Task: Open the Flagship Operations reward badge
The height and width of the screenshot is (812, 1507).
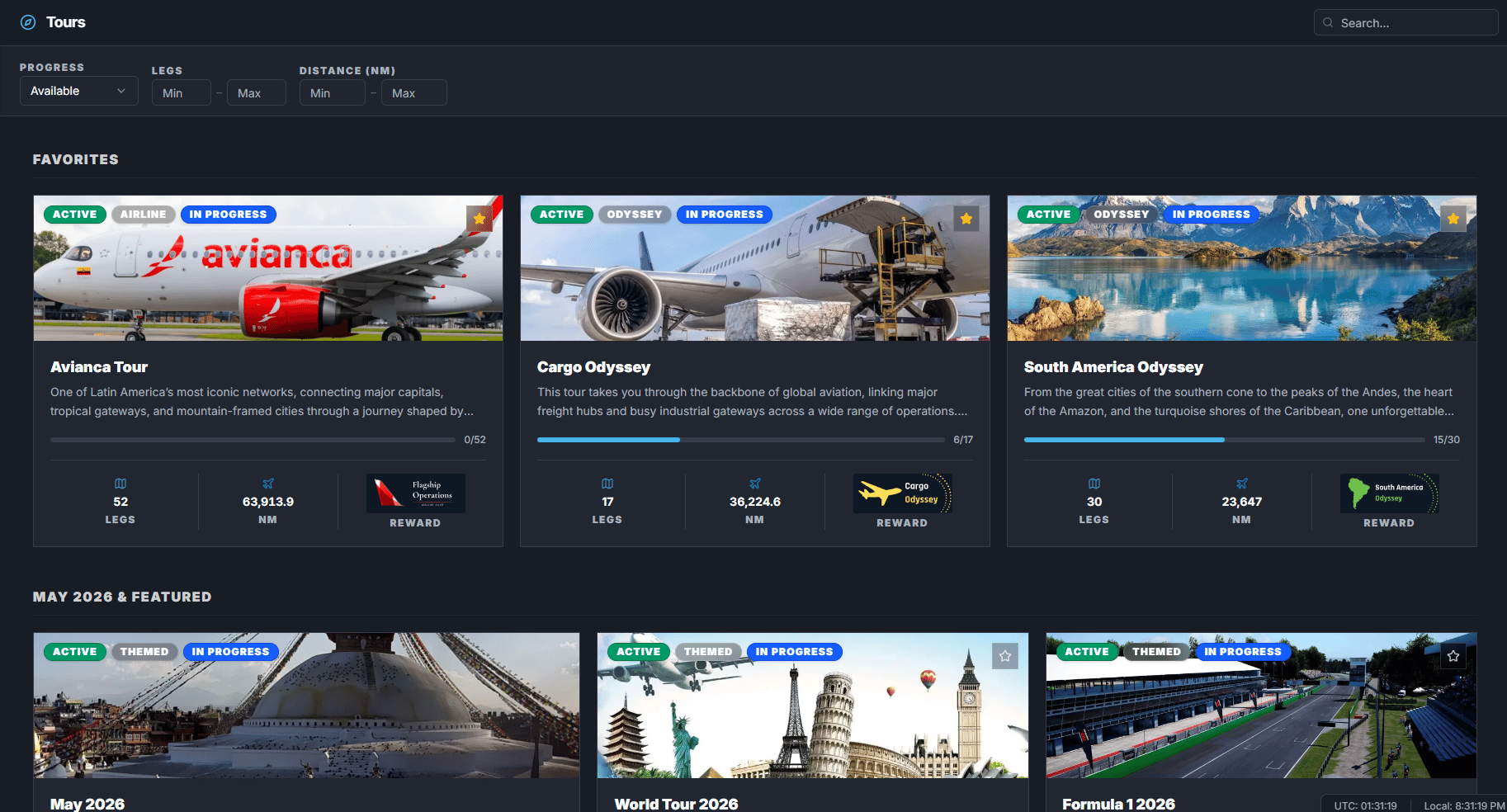Action: 416,493
